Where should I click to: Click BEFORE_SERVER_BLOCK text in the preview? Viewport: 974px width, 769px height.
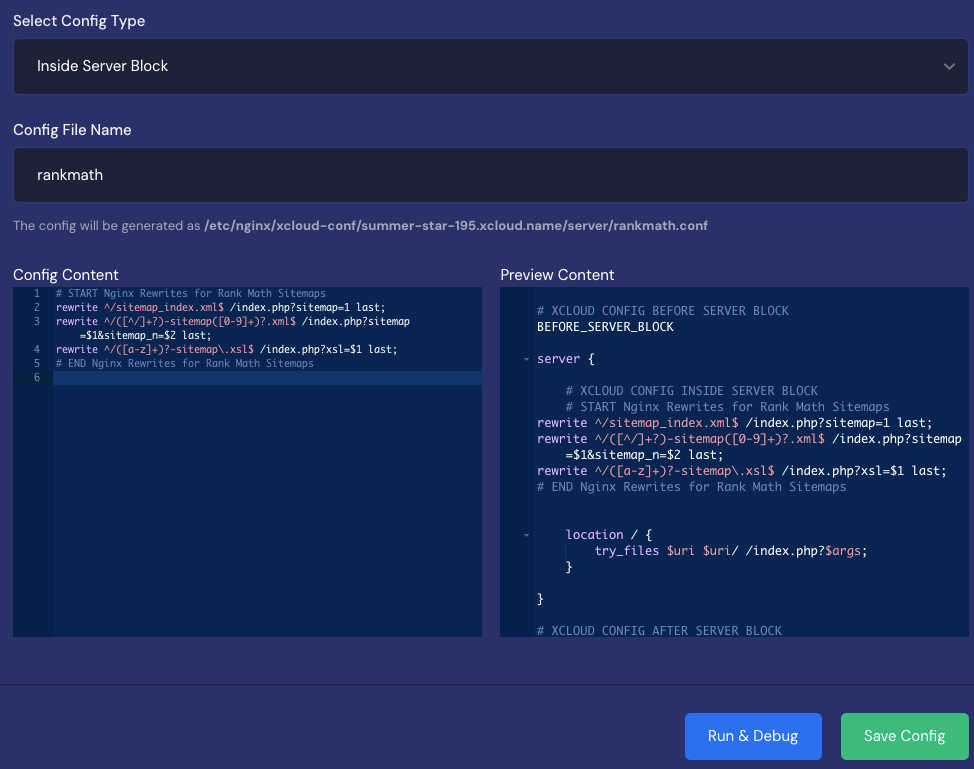pos(605,327)
